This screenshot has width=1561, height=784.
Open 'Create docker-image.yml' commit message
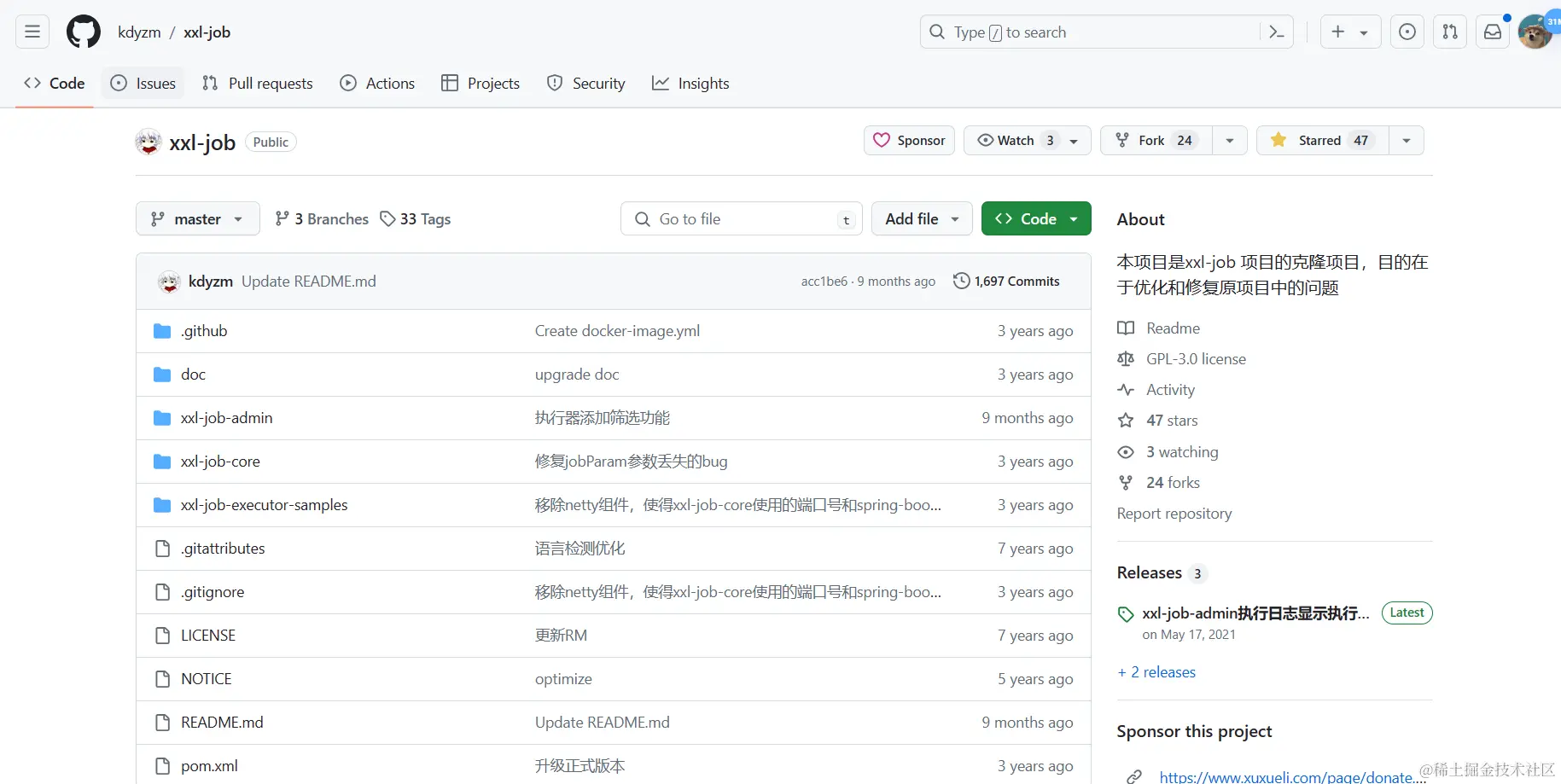coord(617,331)
